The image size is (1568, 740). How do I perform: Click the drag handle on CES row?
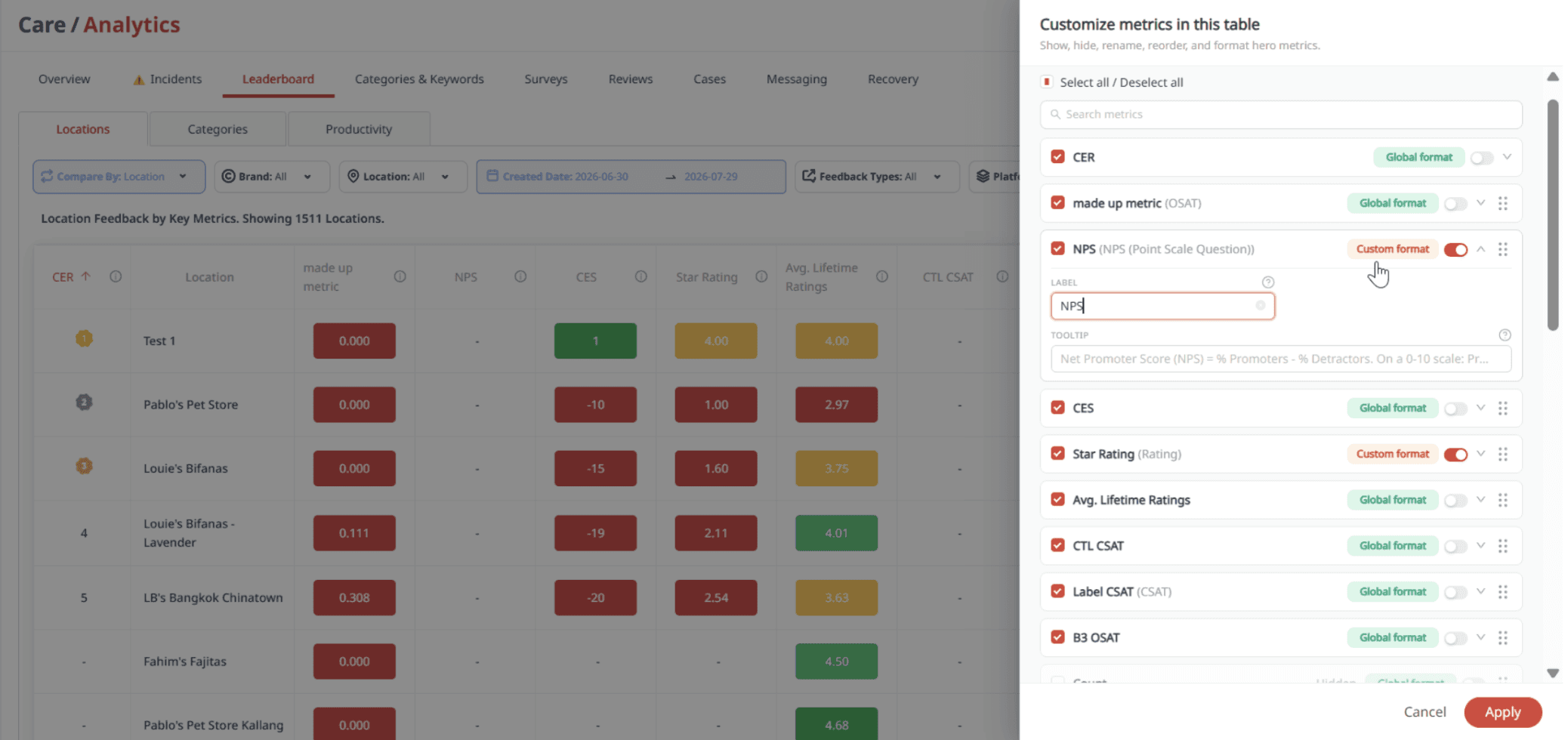[1503, 408]
